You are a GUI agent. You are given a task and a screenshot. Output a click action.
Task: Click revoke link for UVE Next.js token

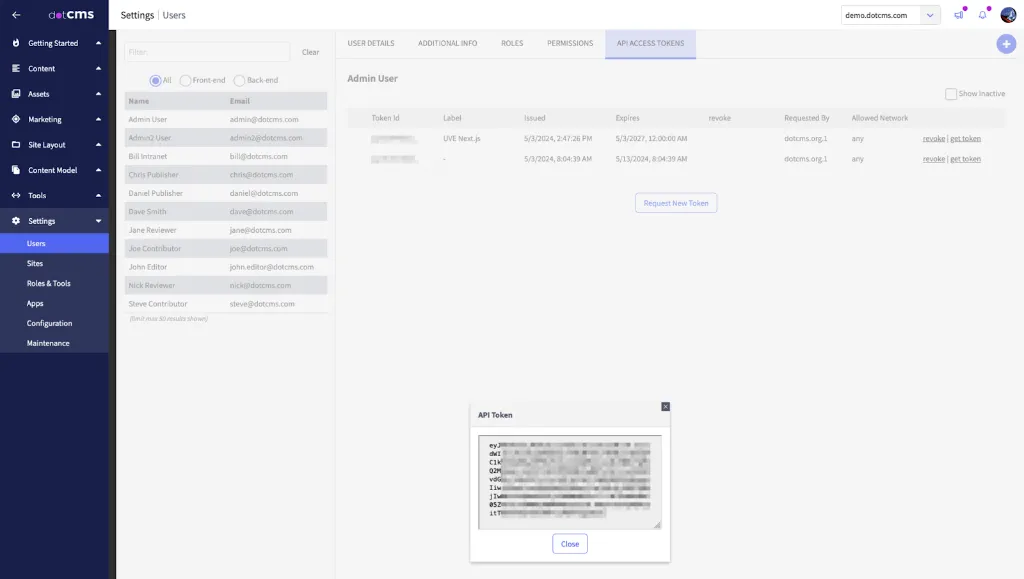tap(933, 139)
